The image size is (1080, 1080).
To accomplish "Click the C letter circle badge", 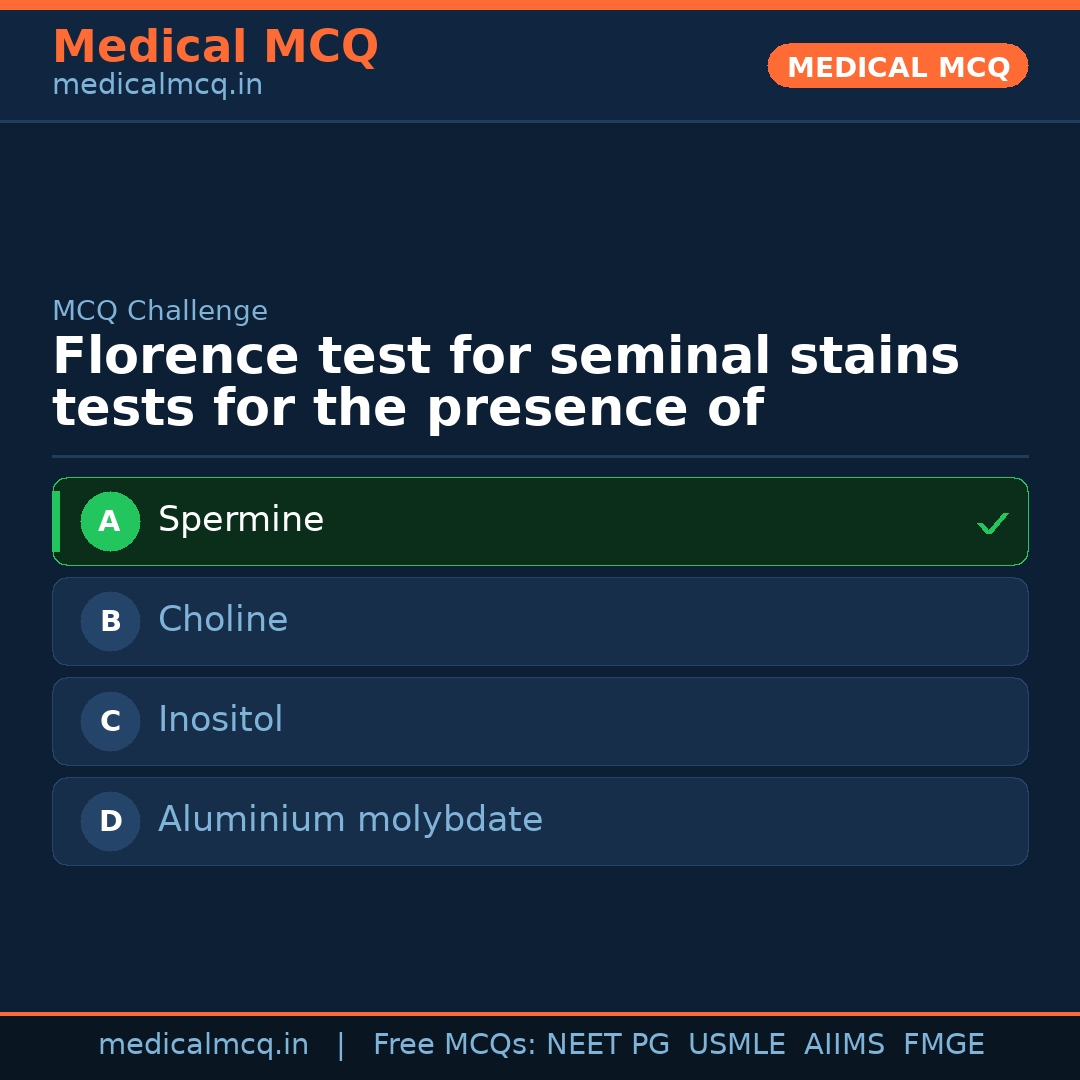I will pos(110,721).
